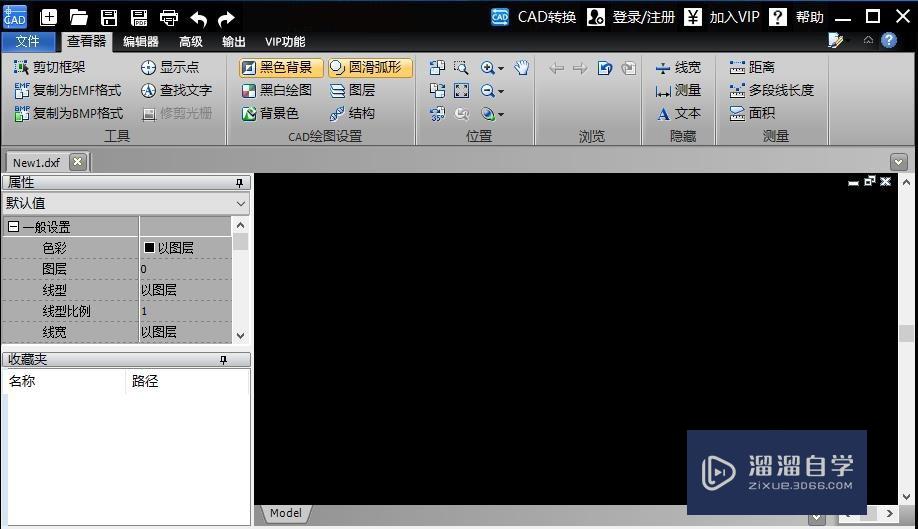Click 加入VIP button

[x=722, y=17]
